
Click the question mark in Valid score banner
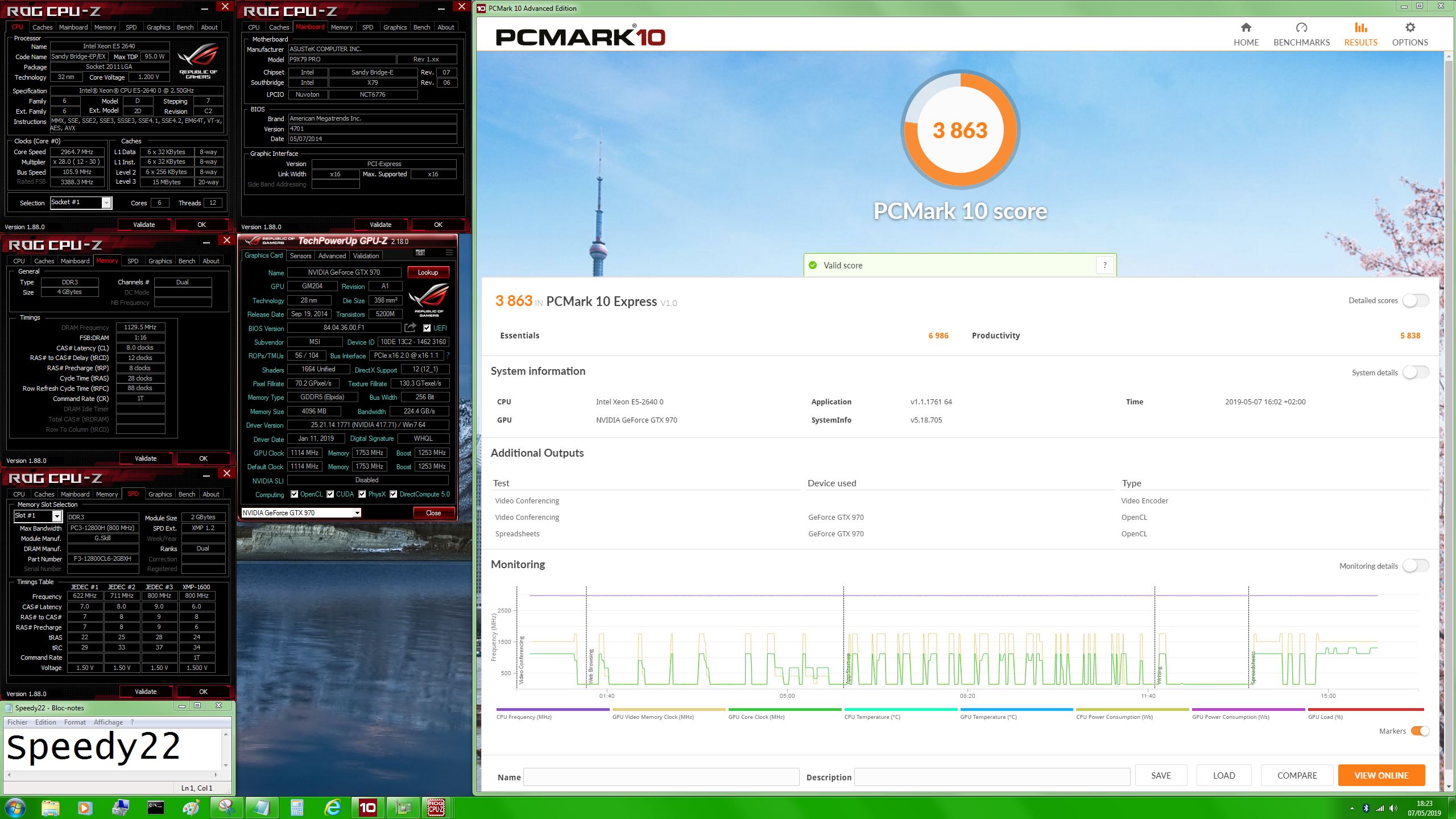pos(1105,265)
